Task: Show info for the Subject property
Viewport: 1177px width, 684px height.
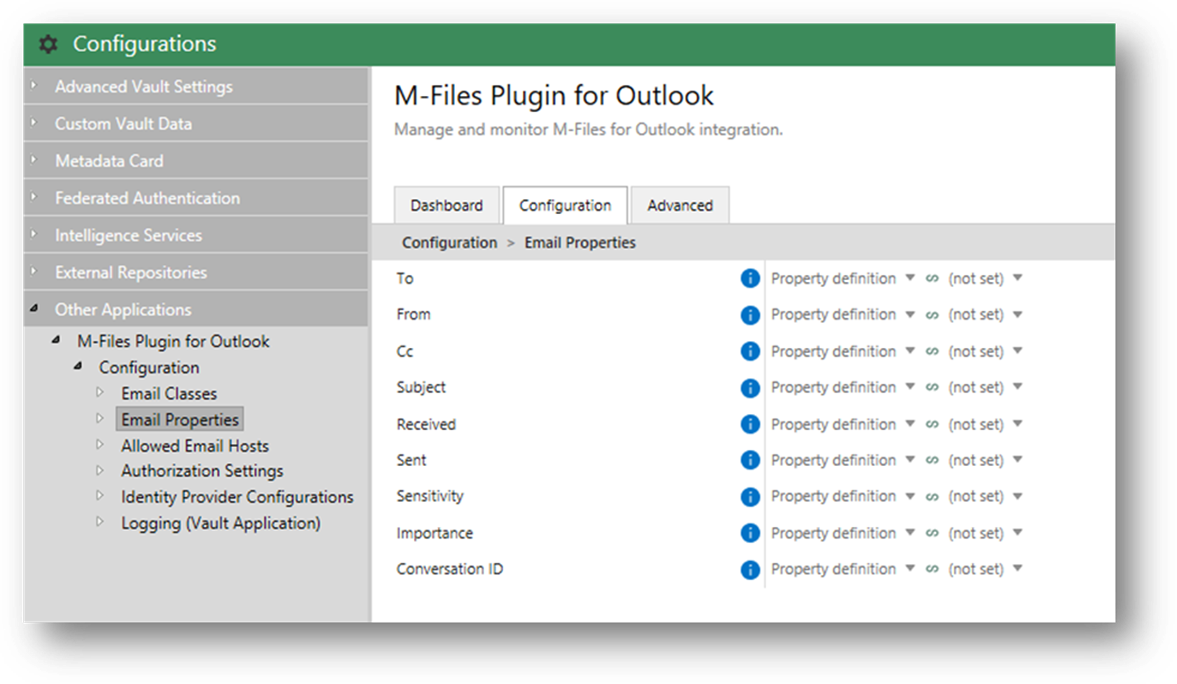Action: (750, 387)
